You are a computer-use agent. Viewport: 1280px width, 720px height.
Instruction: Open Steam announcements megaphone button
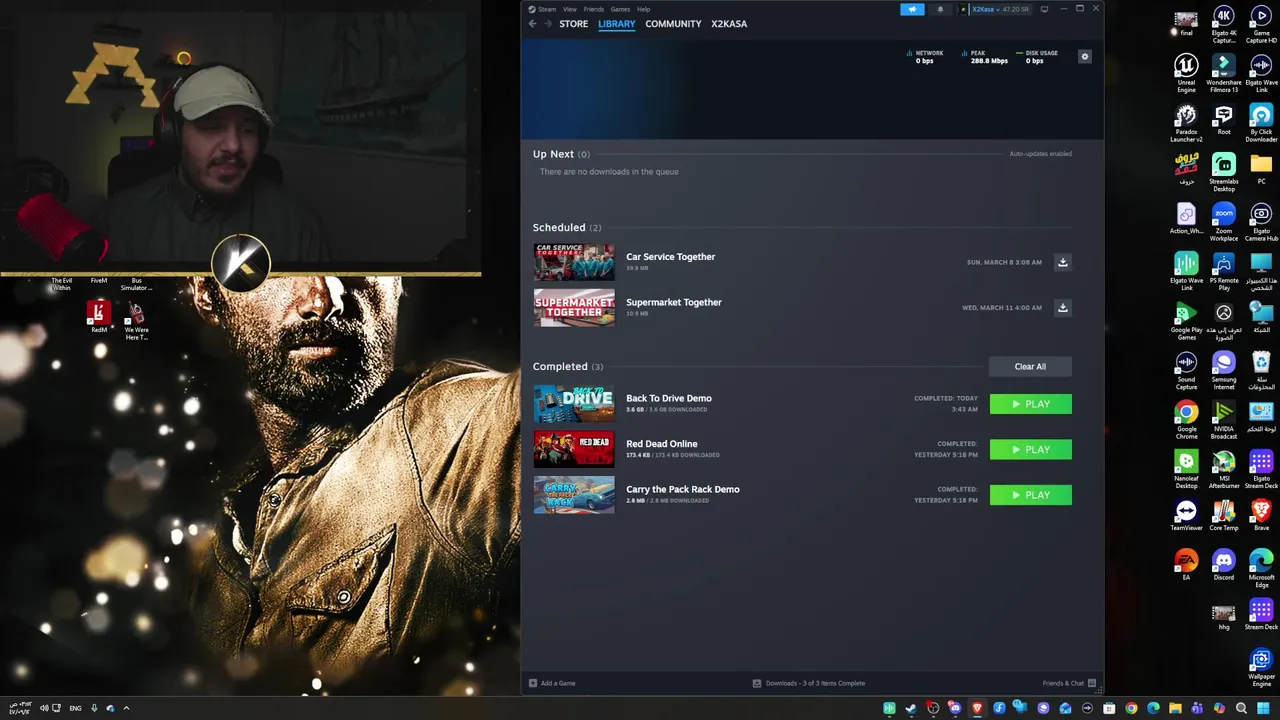912,9
